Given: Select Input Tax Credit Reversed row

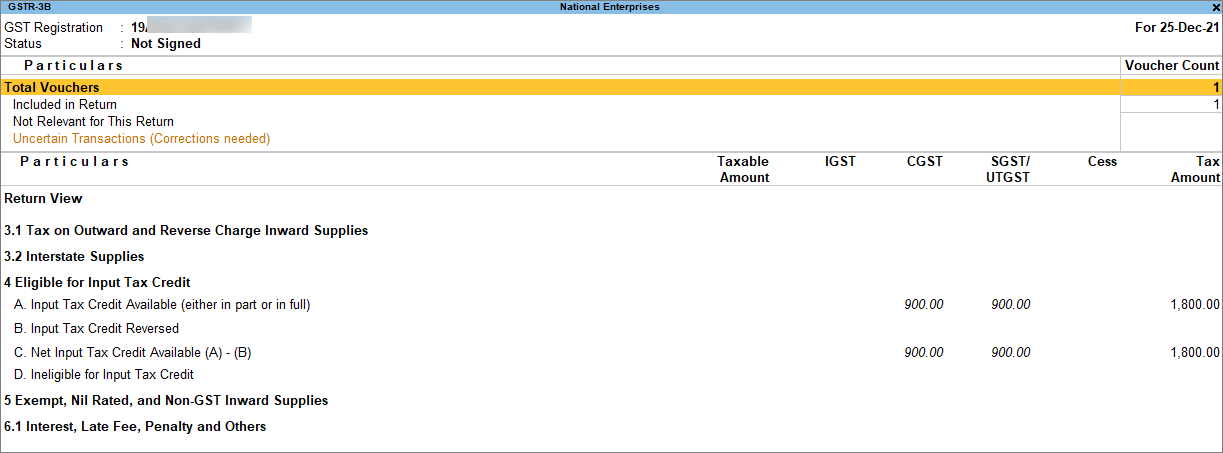Looking at the screenshot, I should tap(96, 329).
